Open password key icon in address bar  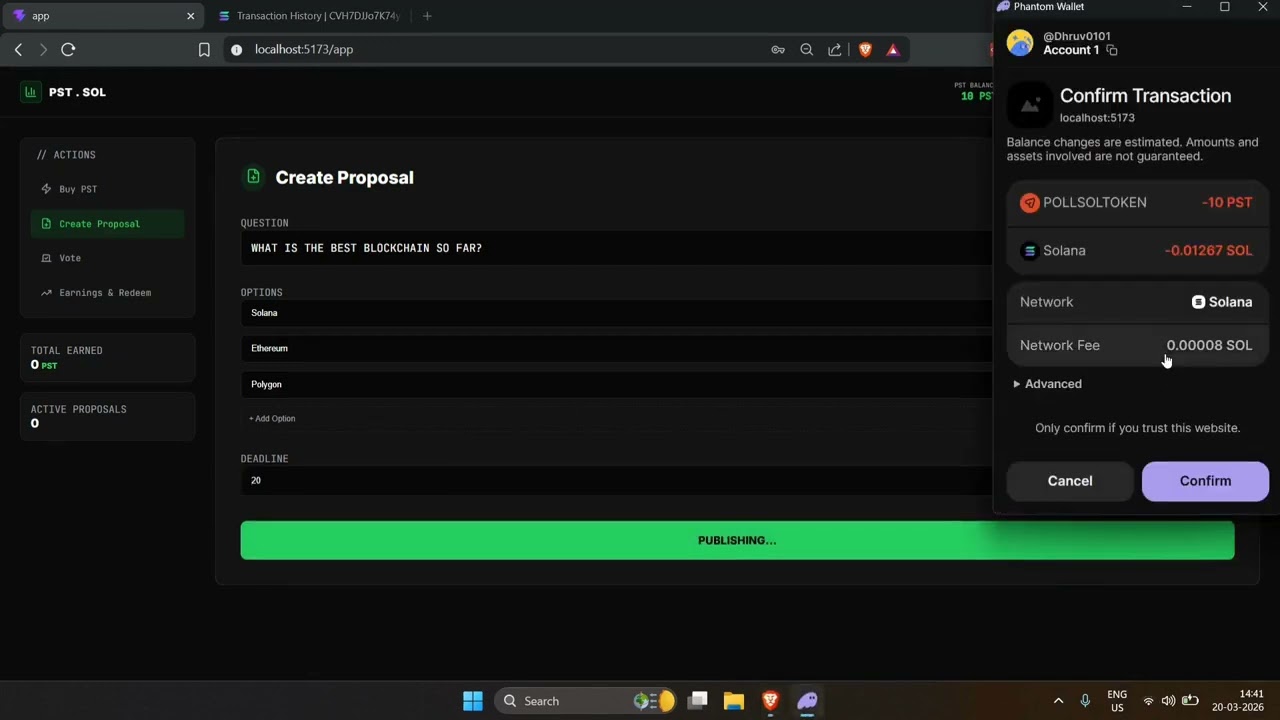click(x=778, y=49)
